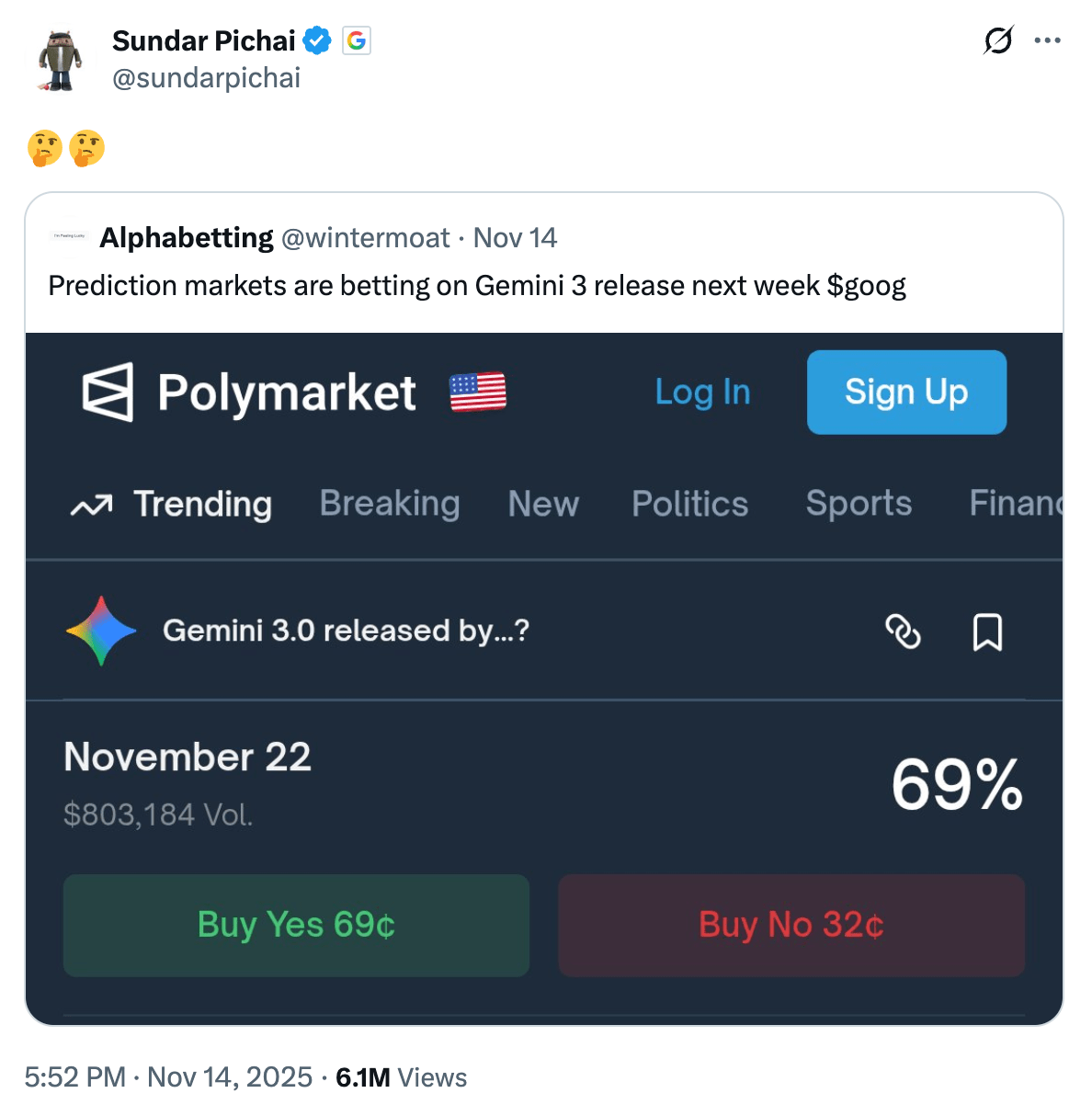Click the verified badge next to Sundar Pichai
This screenshot has height=1116, width=1092.
(317, 40)
